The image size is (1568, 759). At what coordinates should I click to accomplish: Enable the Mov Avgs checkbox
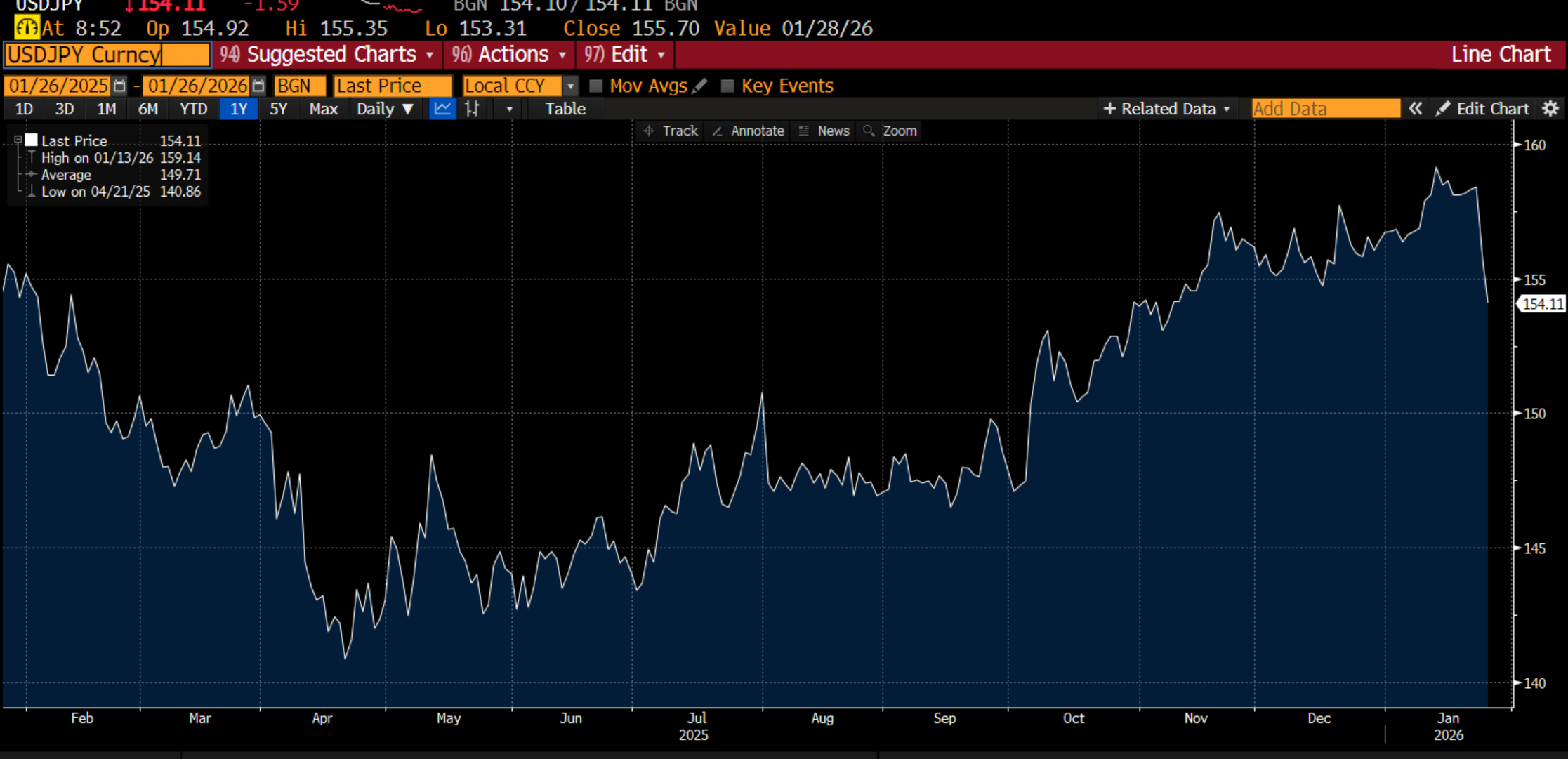pos(596,86)
